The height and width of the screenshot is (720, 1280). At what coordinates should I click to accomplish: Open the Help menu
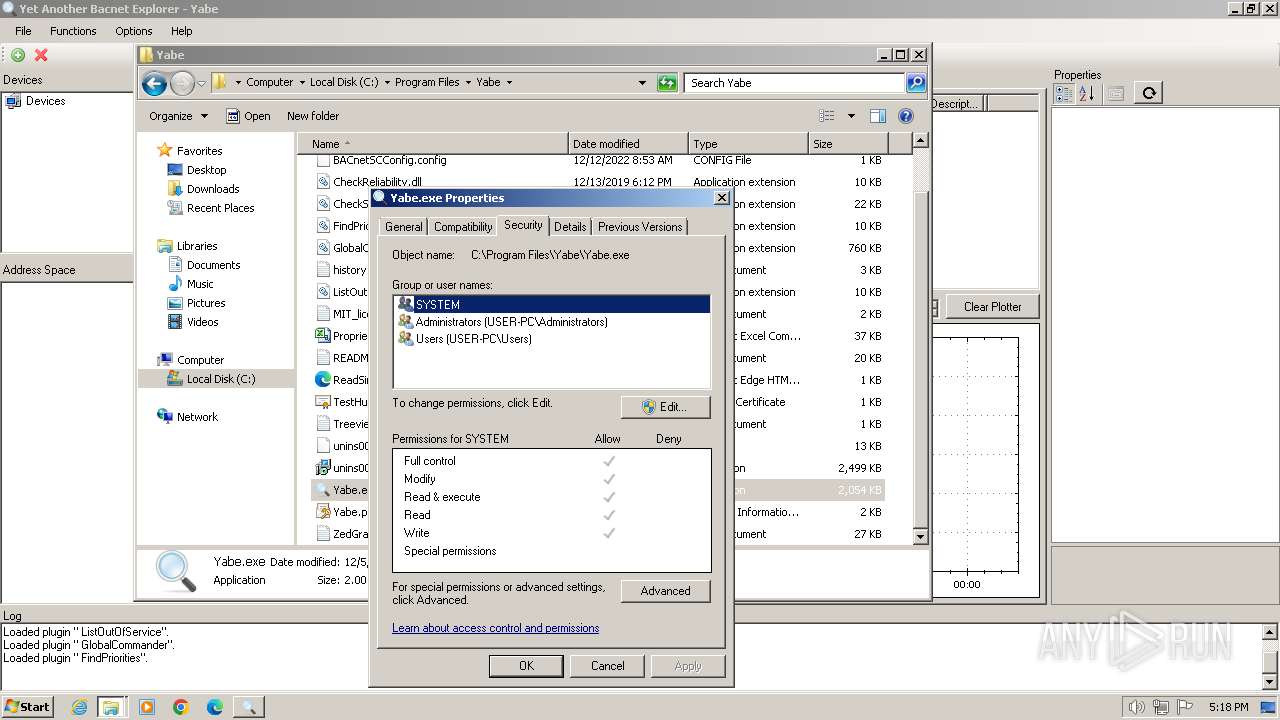click(181, 31)
